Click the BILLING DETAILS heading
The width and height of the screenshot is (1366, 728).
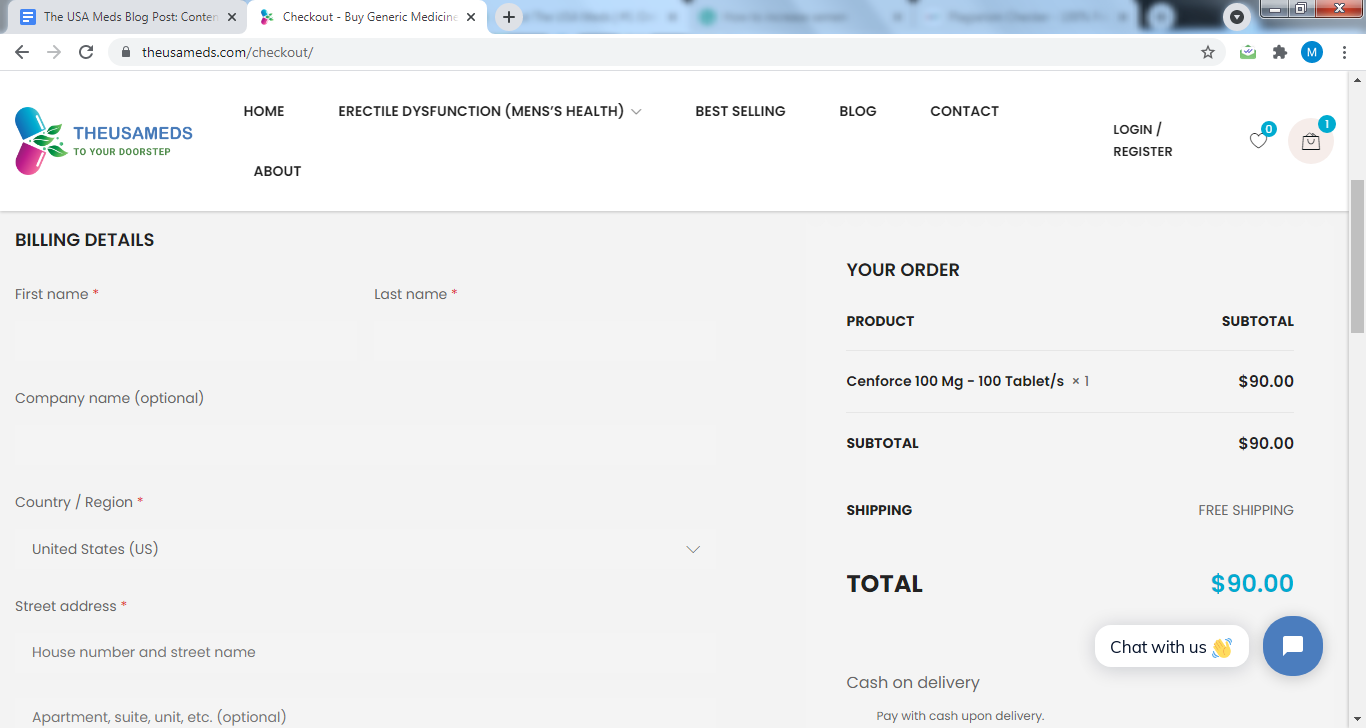pyautogui.click(x=85, y=240)
